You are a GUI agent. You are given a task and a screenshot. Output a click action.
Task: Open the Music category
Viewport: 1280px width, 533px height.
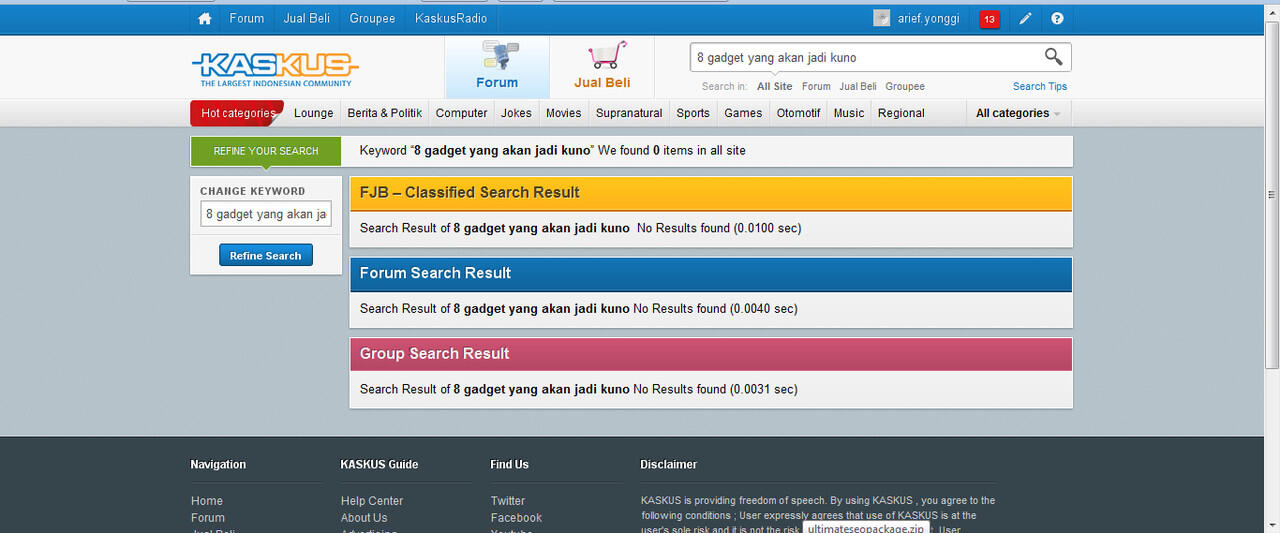pos(849,113)
